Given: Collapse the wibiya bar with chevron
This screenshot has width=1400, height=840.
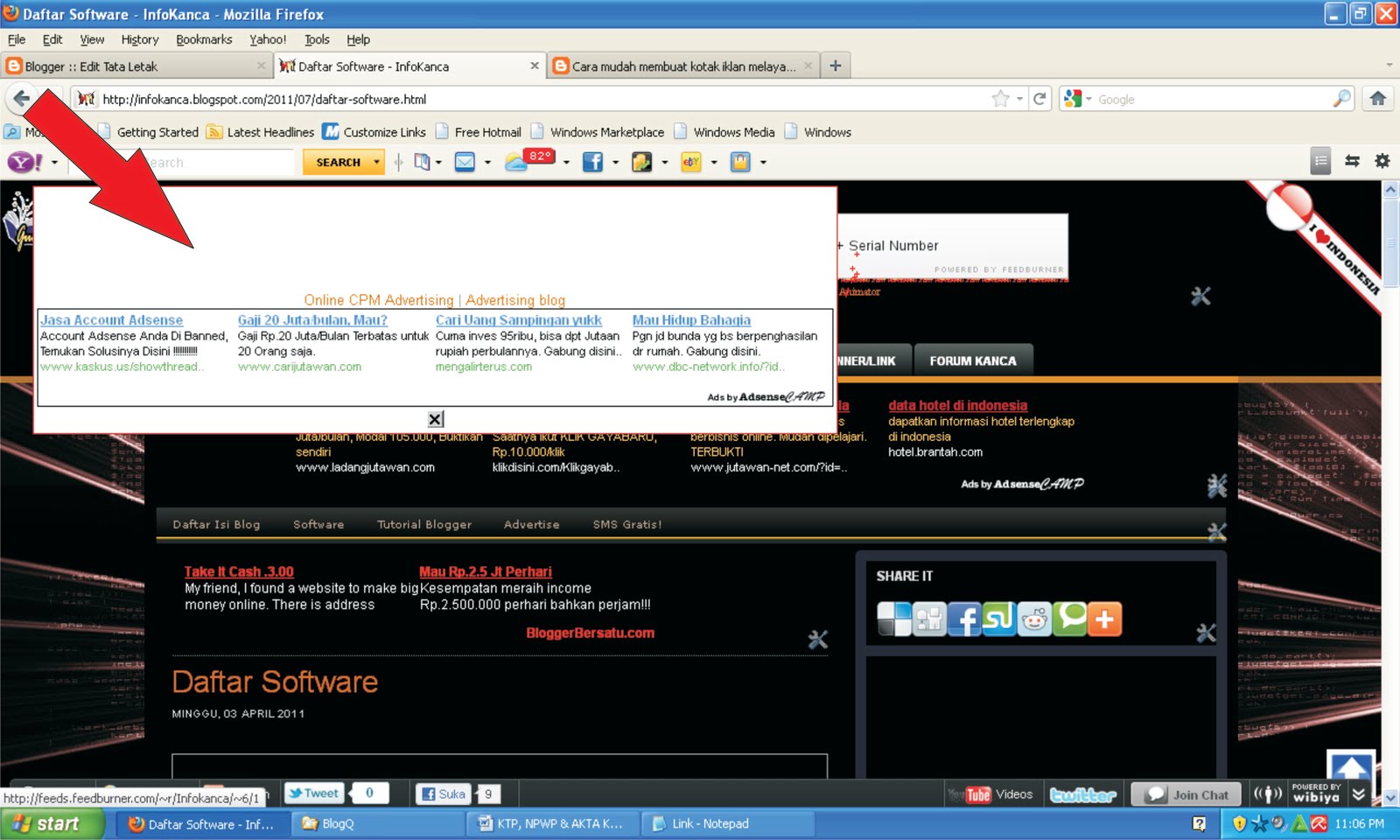Looking at the screenshot, I should pos(1358,794).
